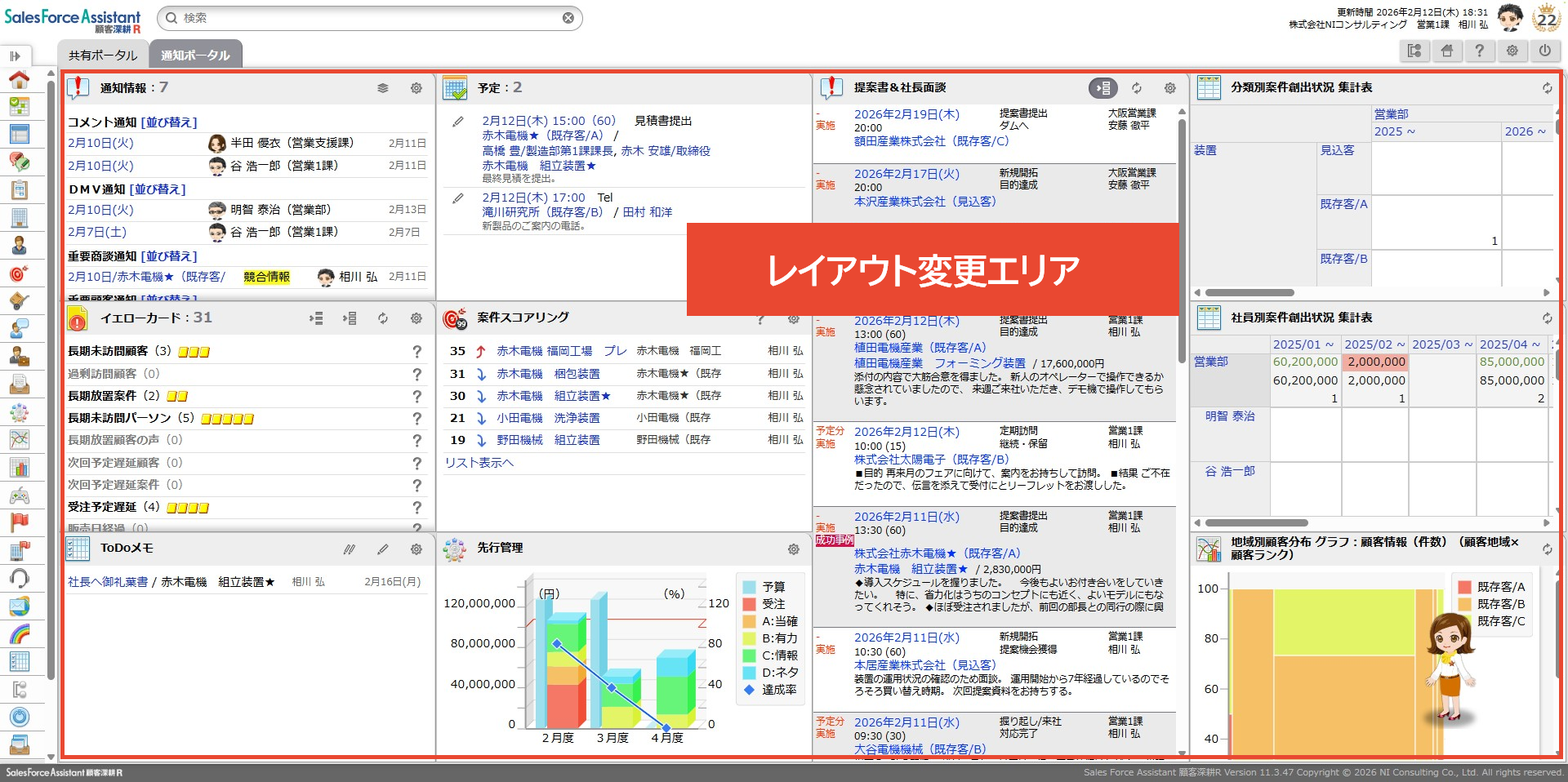
Task: Open settings gear of 通知情報 panel
Action: (416, 88)
